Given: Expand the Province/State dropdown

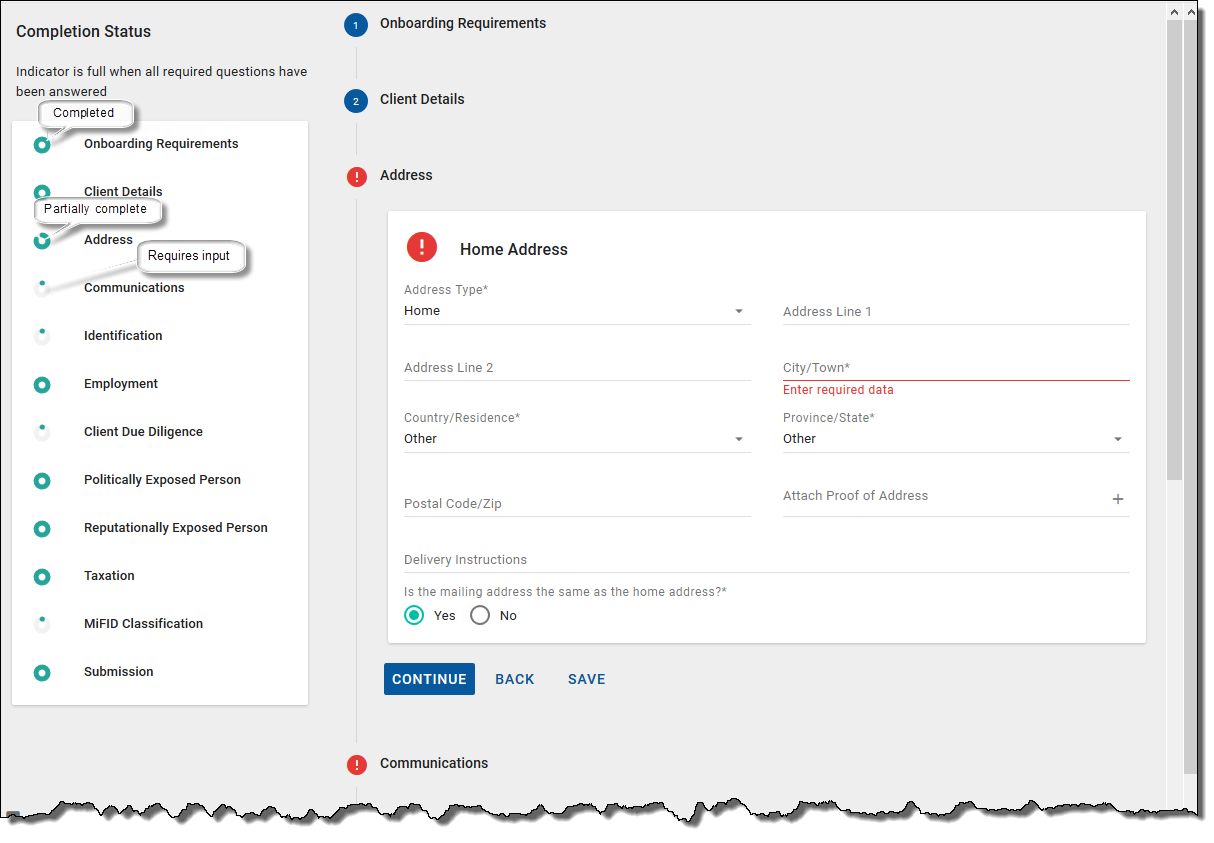Looking at the screenshot, I should pos(1118,438).
